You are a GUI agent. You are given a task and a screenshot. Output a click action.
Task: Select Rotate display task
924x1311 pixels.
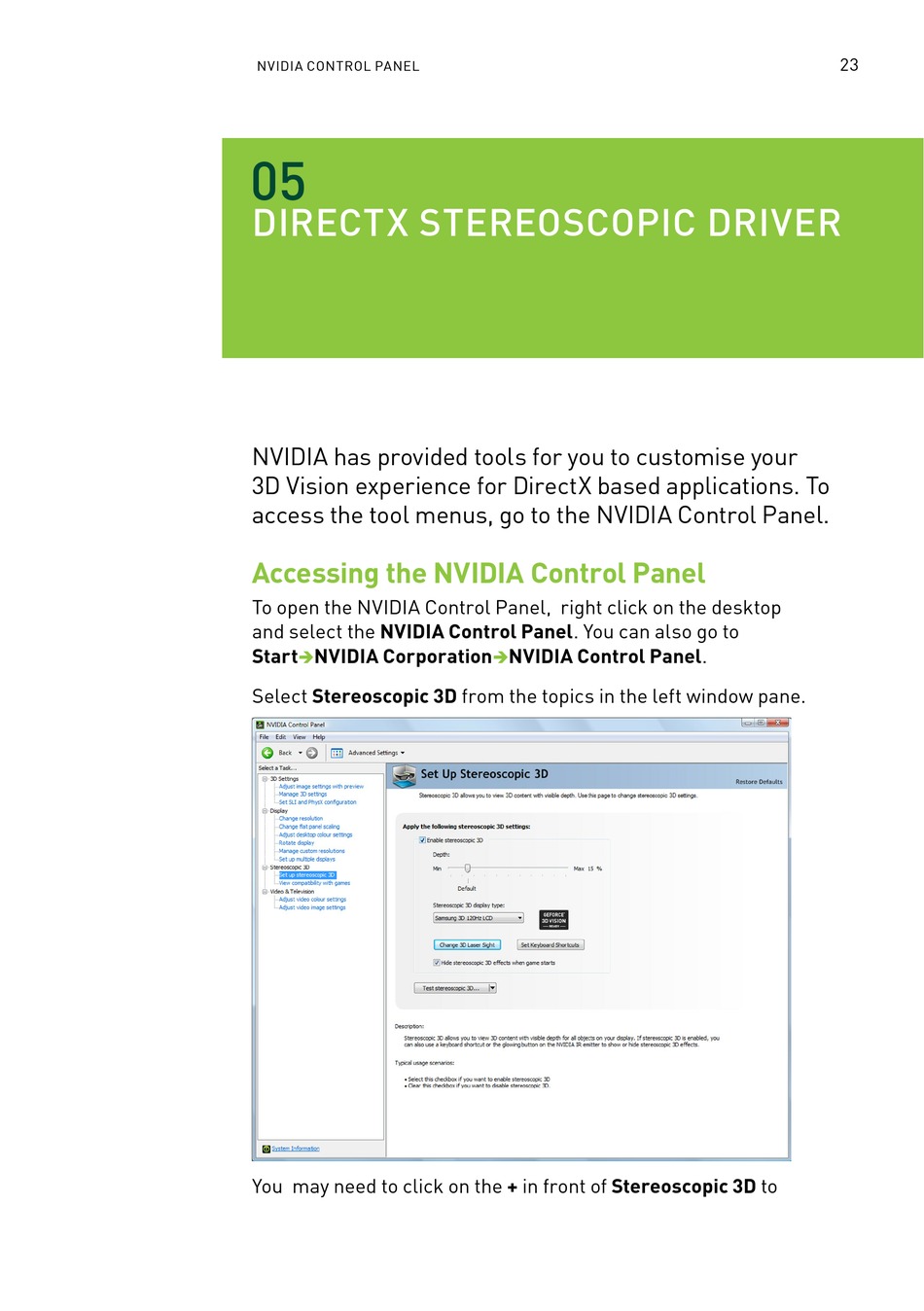click(297, 843)
